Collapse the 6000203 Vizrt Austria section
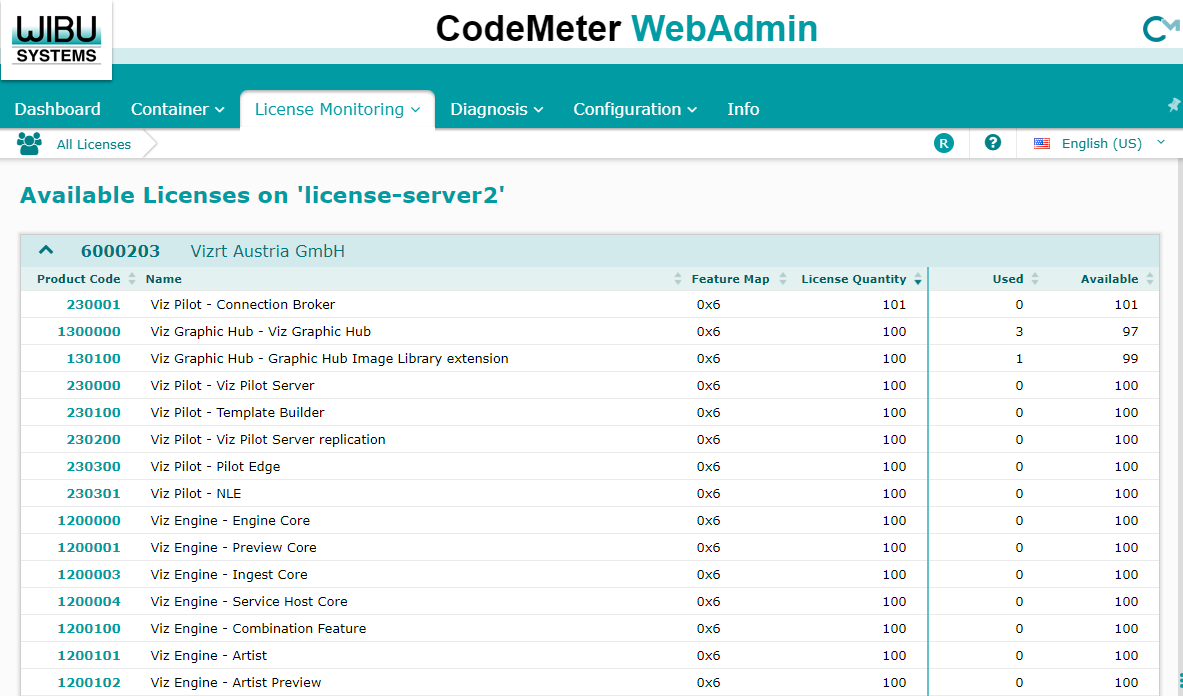 pyautogui.click(x=45, y=251)
